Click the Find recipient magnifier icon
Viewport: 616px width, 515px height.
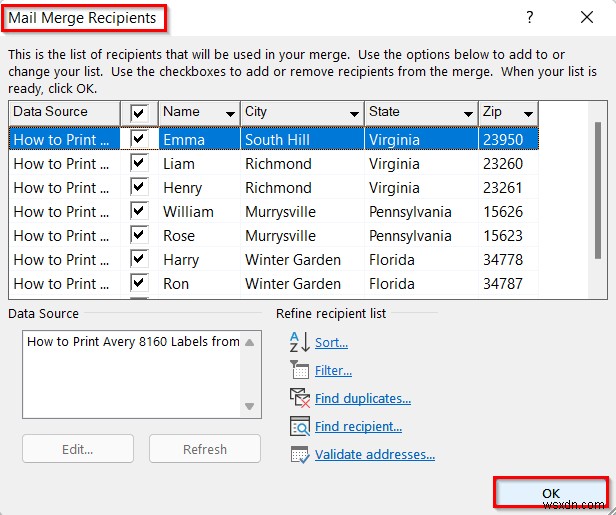[300, 426]
